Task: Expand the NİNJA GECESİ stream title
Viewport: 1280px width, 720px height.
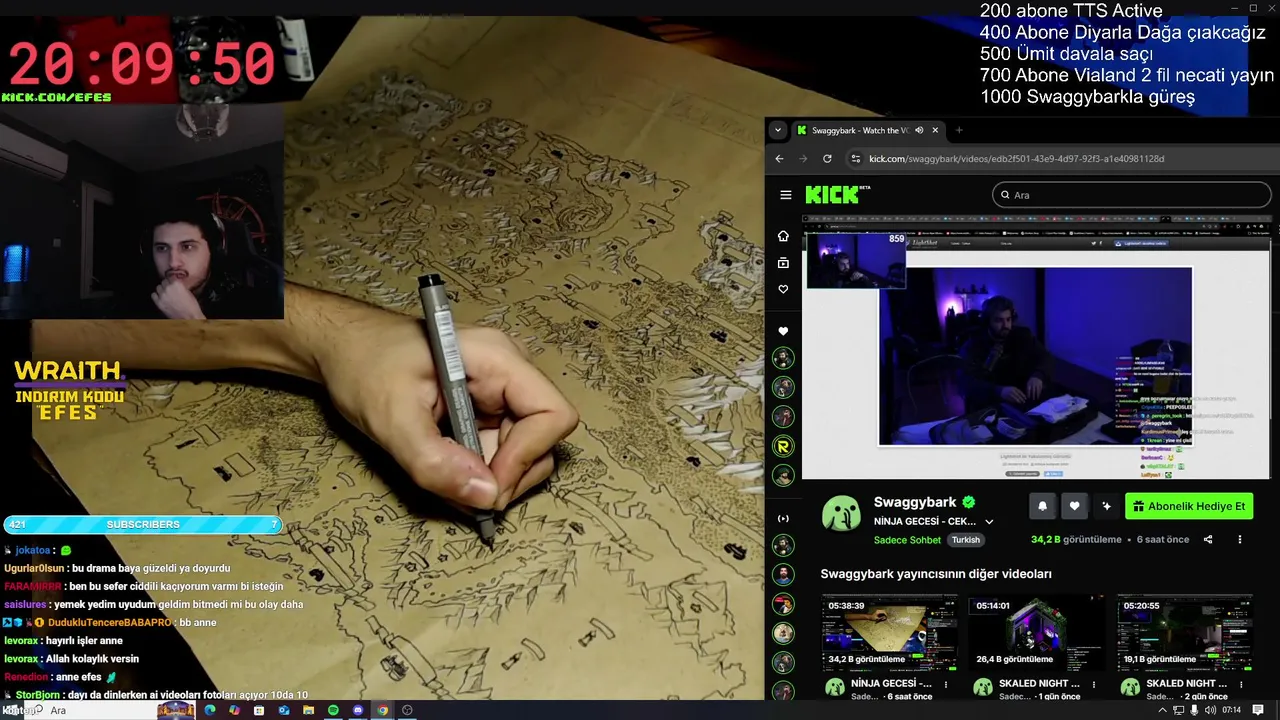Action: pyautogui.click(x=989, y=521)
